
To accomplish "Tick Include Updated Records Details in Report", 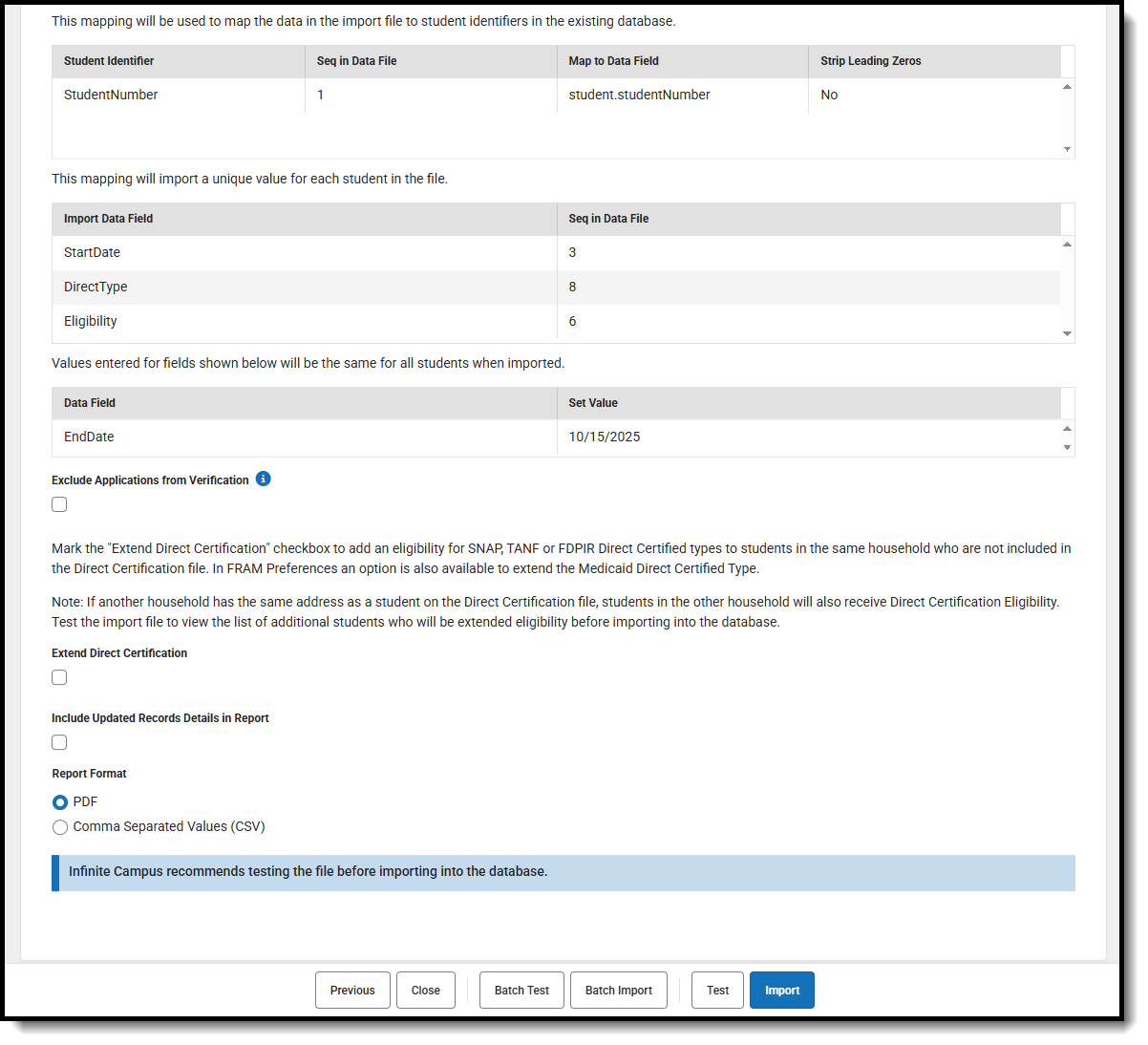I will pyautogui.click(x=59, y=742).
